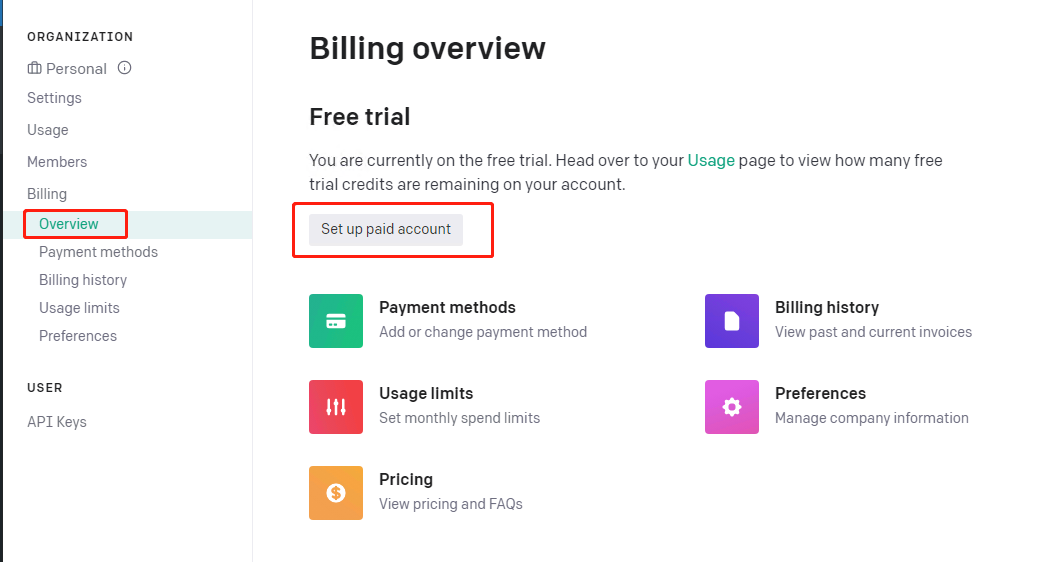This screenshot has width=1060, height=562.
Task: Select the Overview billing sub-item
Action: click(x=69, y=224)
